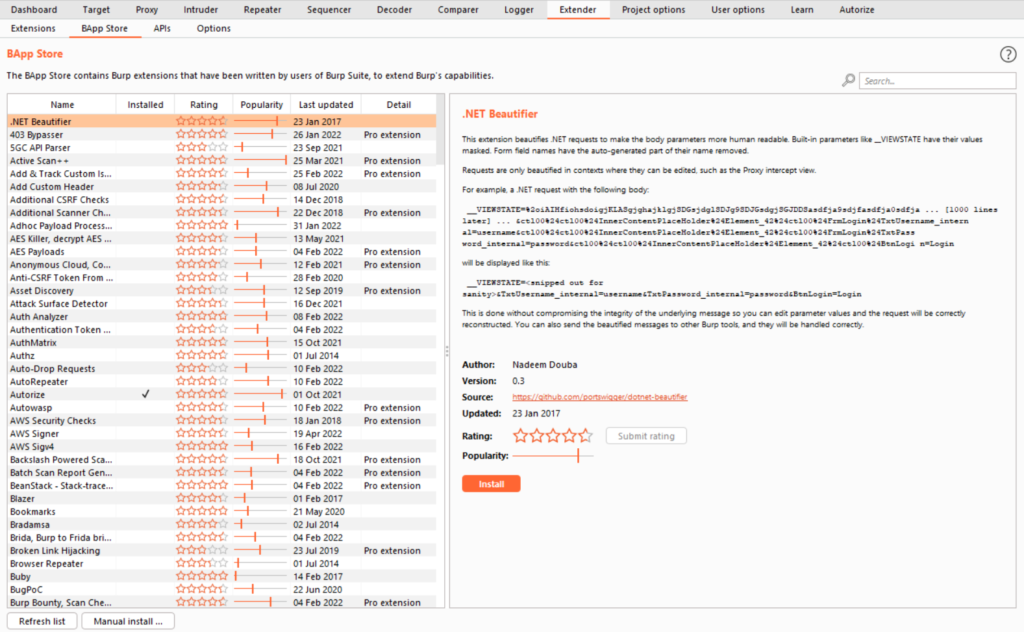Click the rating stars in .NET Beautifier details
Viewport: 1024px width, 632px height.
click(x=552, y=435)
